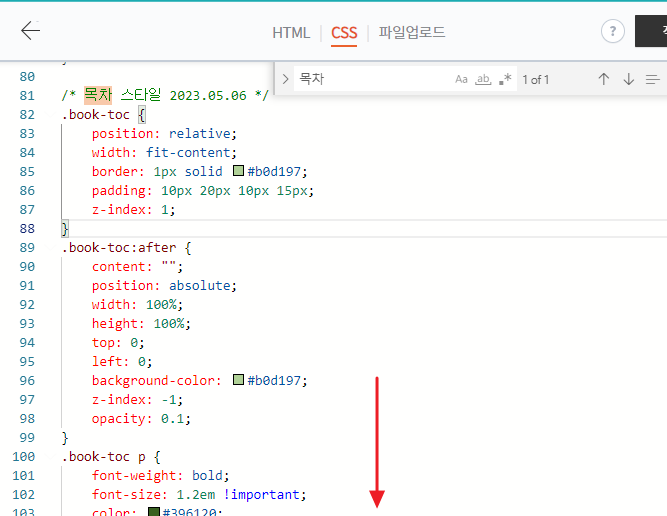Screen dimensions: 667x516
Task: Collapse the .book-toc p rule on line 100
Action: pos(52,456)
